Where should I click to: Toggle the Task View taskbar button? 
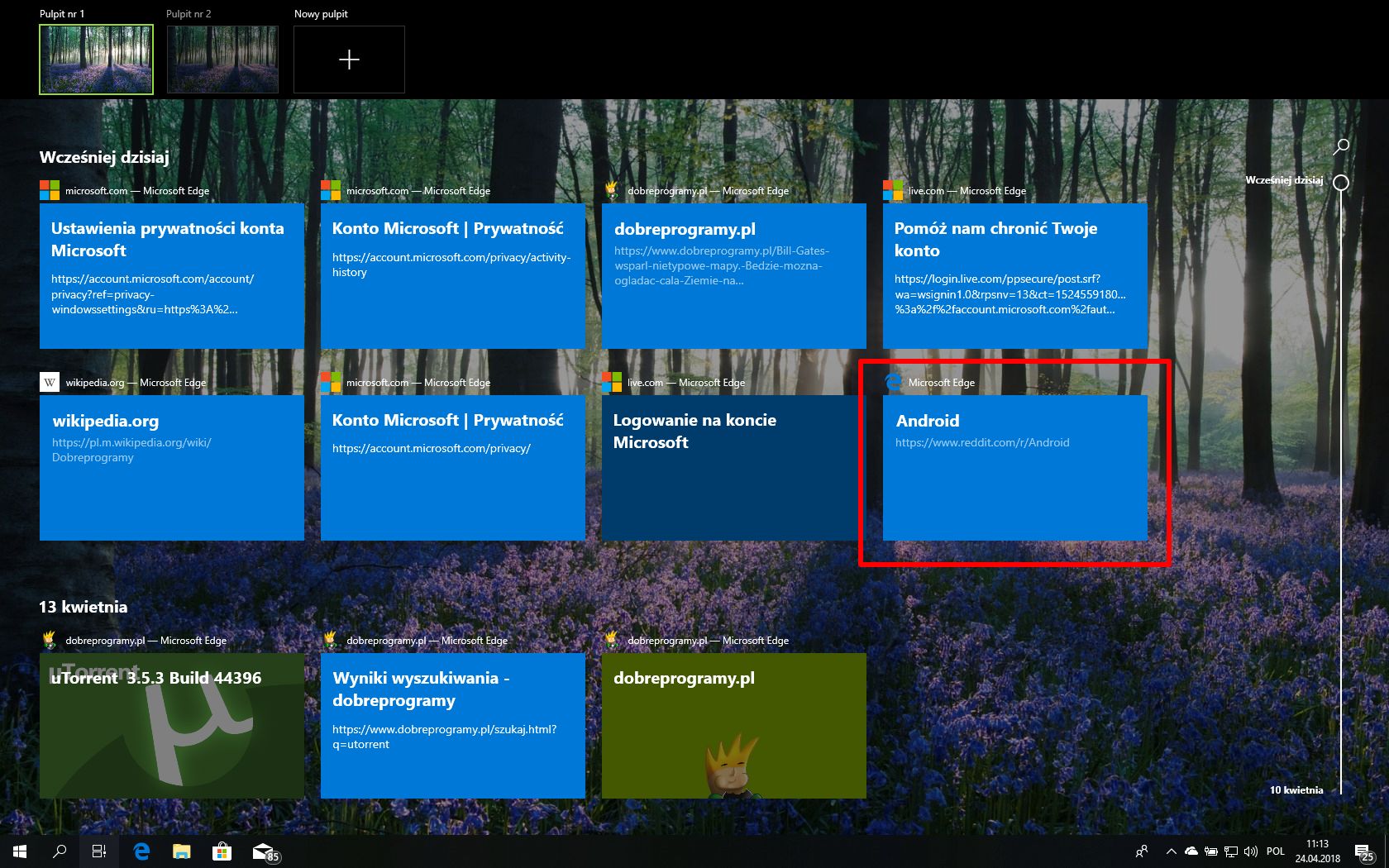99,851
